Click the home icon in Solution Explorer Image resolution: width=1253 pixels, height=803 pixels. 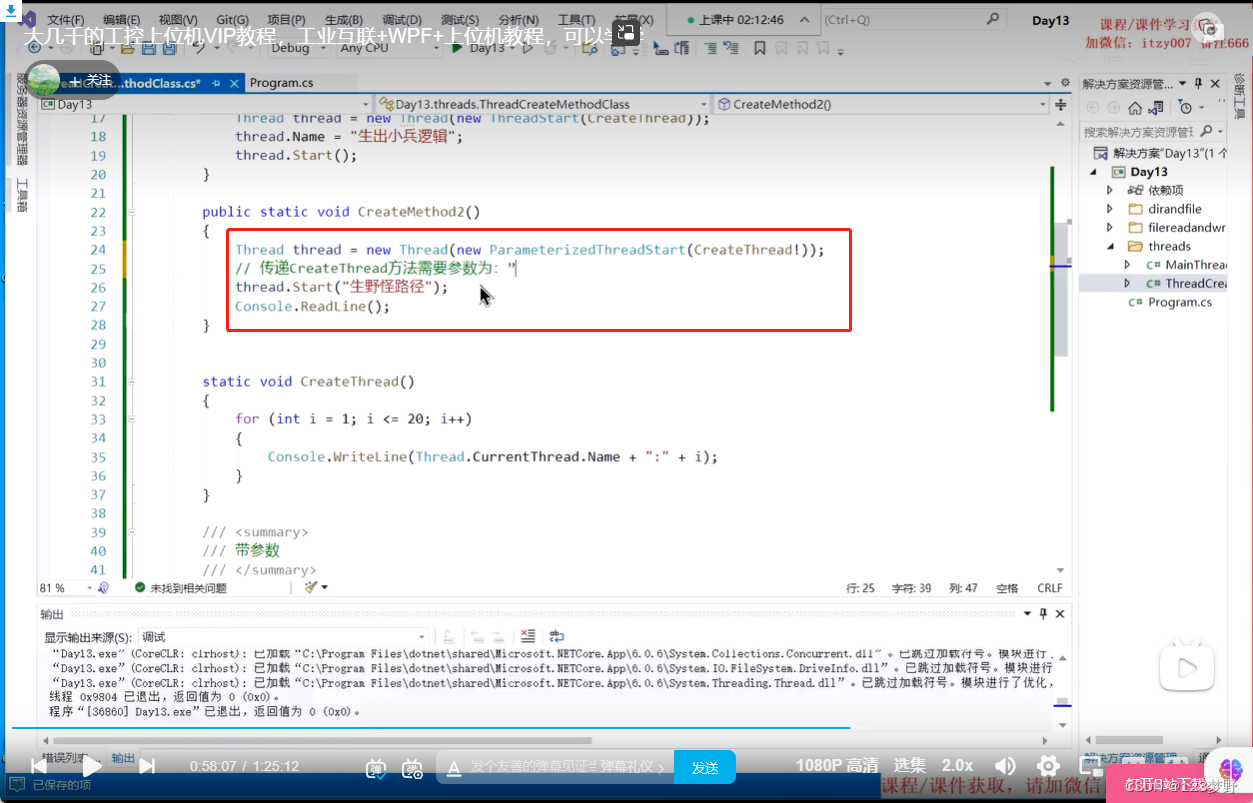[x=1135, y=107]
